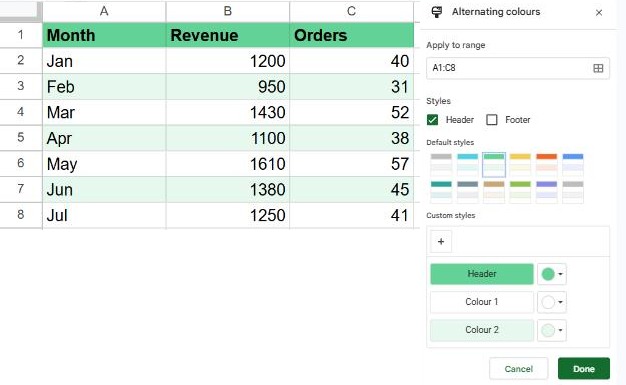Image resolution: width=626 pixels, height=385 pixels.
Task: Pick the yellow default style thumbnail
Action: point(520,165)
